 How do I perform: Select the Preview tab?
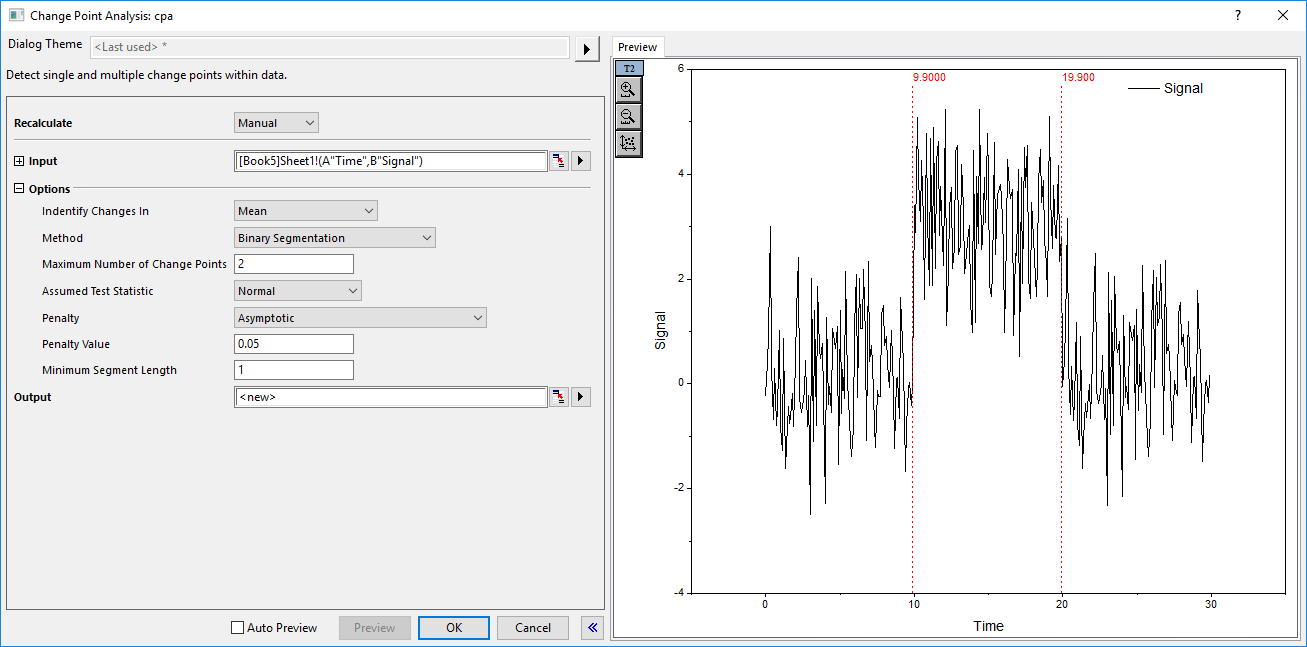[637, 47]
